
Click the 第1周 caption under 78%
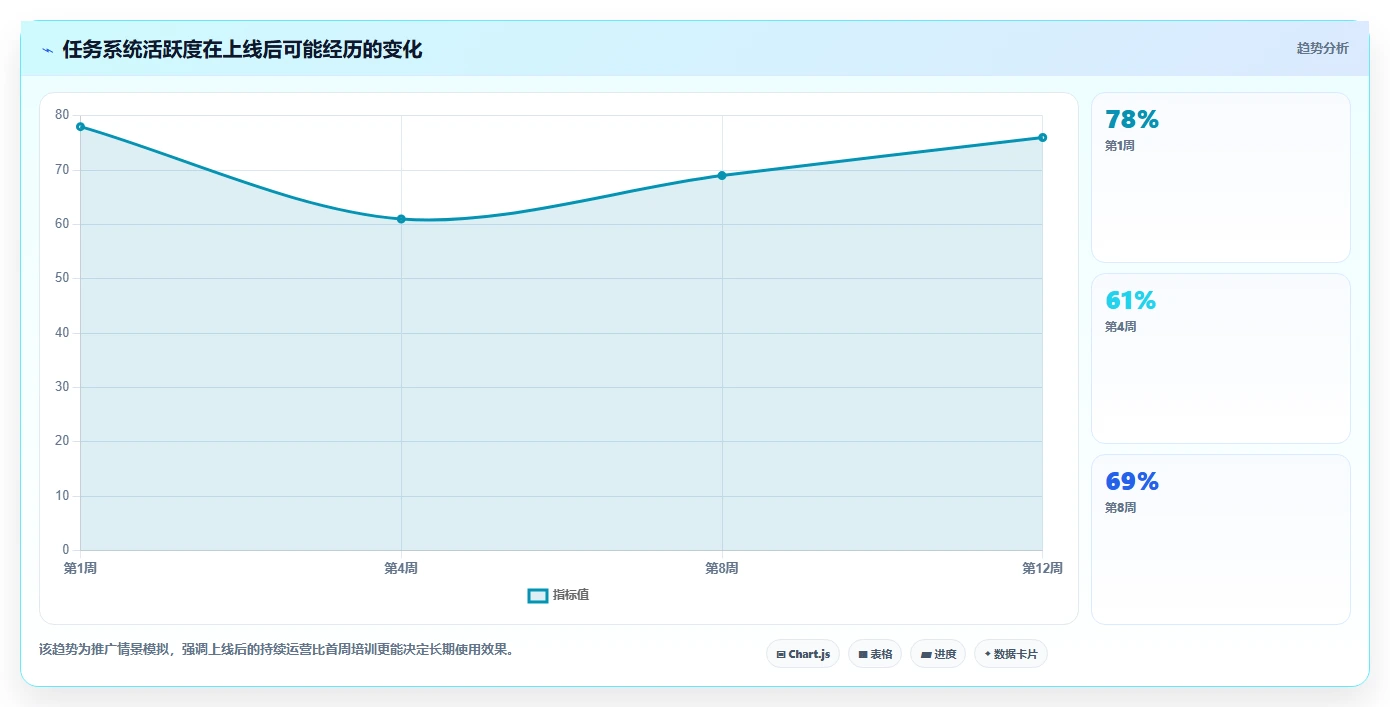coord(1120,146)
